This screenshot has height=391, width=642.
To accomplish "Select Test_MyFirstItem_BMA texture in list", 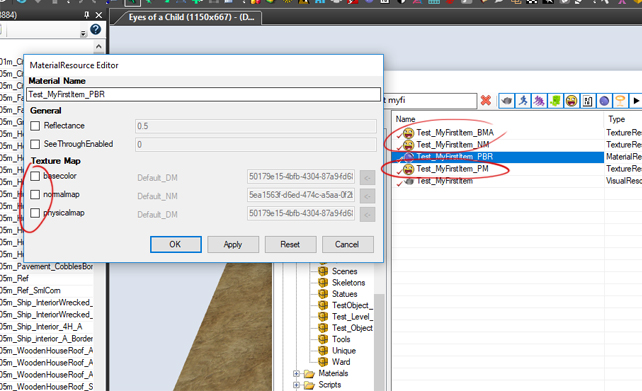I will 455,133.
